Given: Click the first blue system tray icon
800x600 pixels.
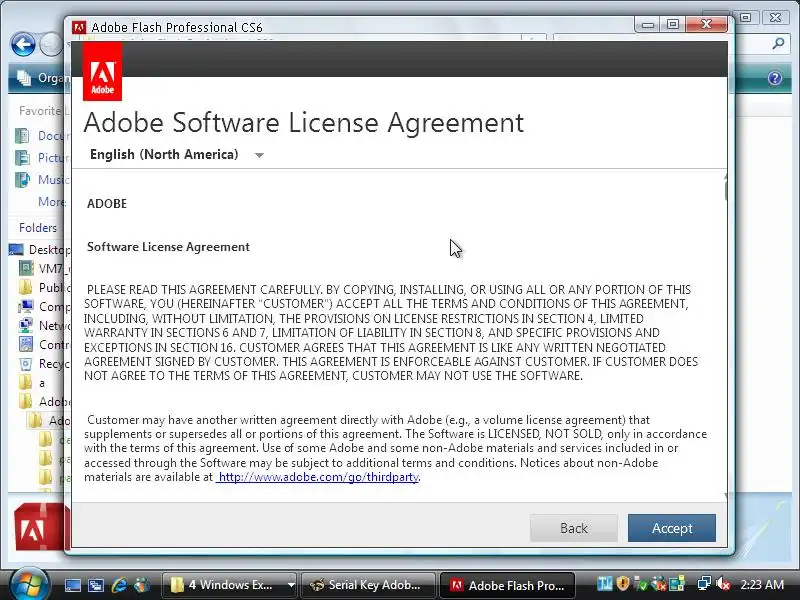Looking at the screenshot, I should [x=605, y=583].
